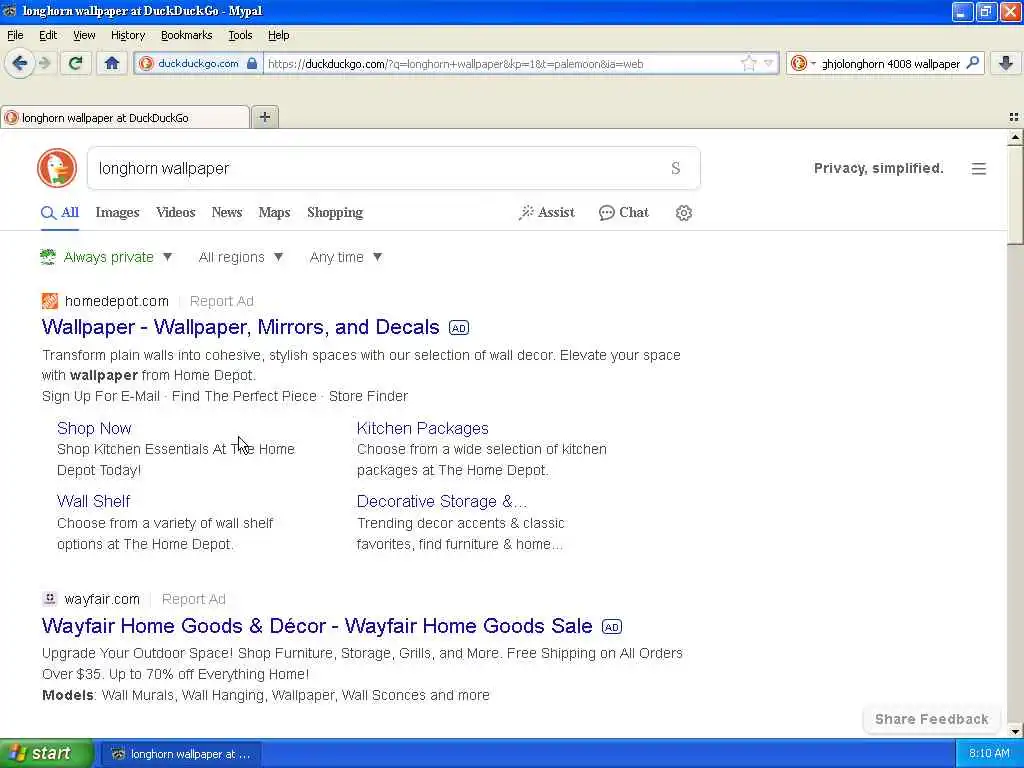
Task: Open the Chat feature
Action: click(624, 213)
